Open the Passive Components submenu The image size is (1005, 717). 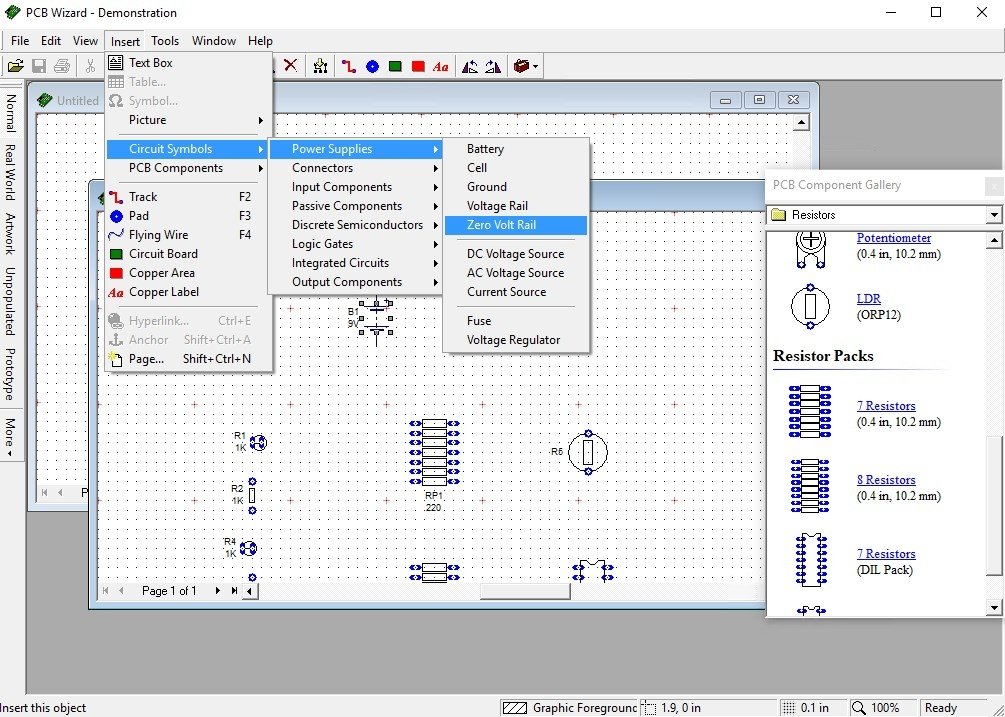pyautogui.click(x=356, y=206)
